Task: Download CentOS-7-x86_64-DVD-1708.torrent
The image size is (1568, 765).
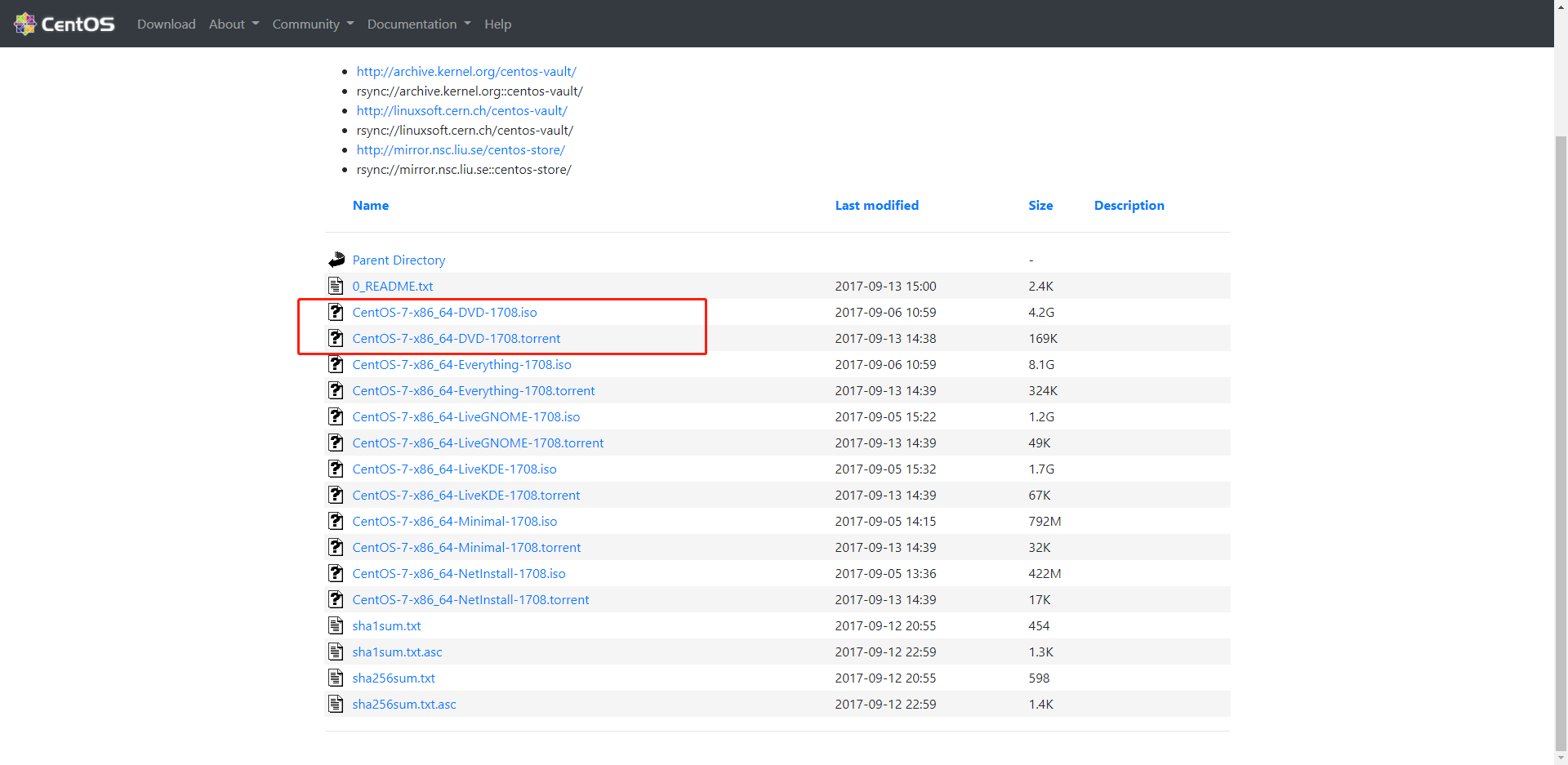Action: (457, 338)
